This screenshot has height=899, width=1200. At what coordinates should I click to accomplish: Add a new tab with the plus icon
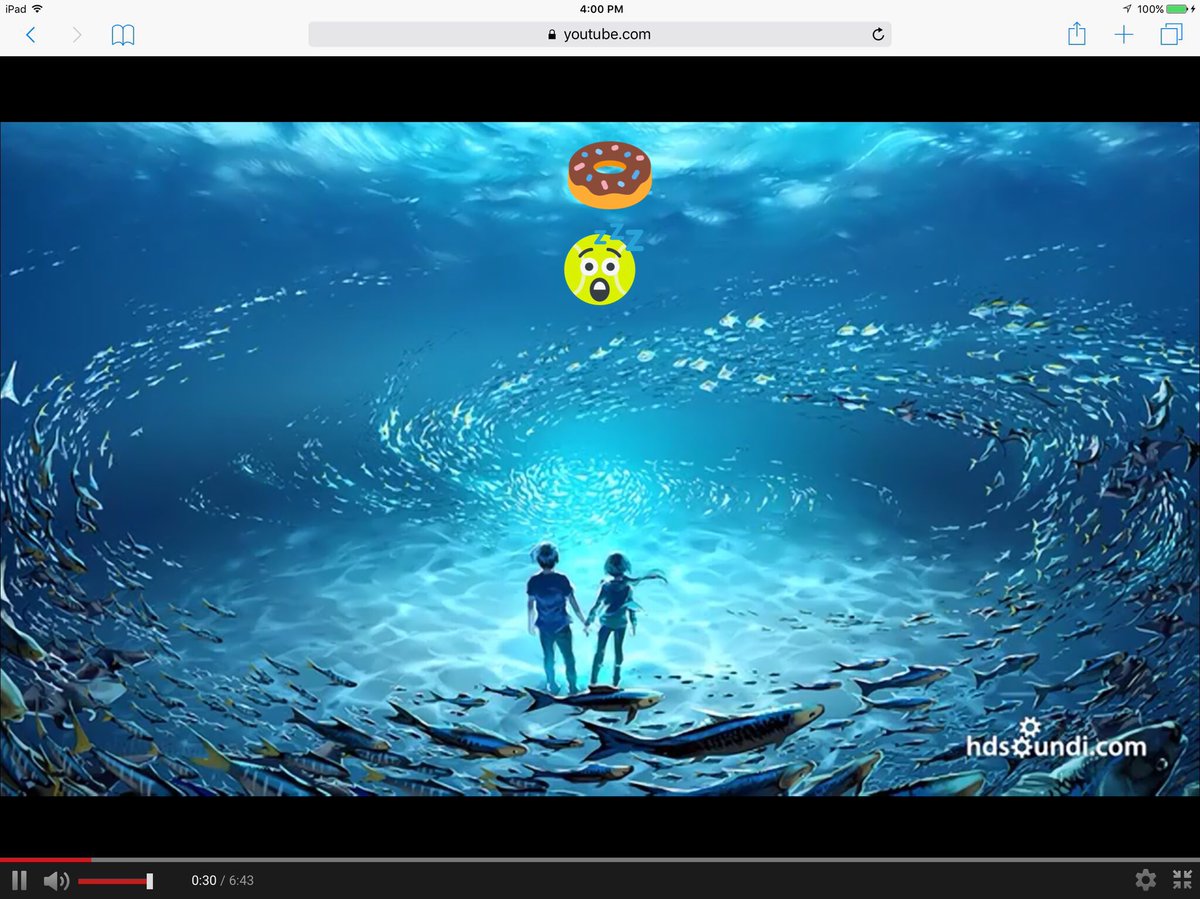point(1124,35)
